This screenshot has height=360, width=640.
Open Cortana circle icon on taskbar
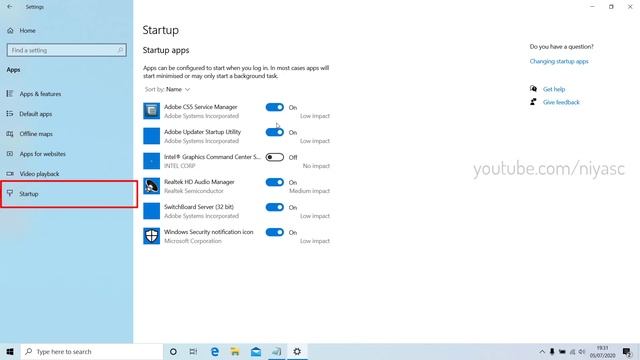point(173,351)
